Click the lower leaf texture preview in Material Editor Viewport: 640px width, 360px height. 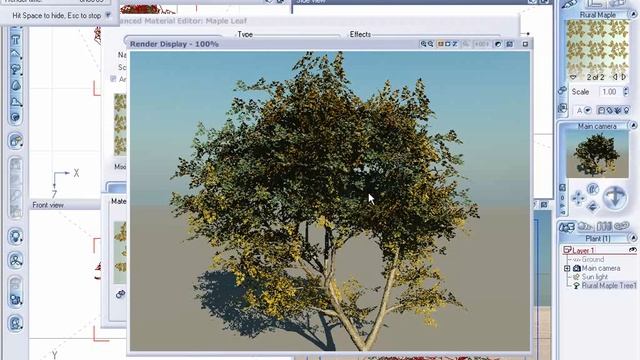(120, 252)
